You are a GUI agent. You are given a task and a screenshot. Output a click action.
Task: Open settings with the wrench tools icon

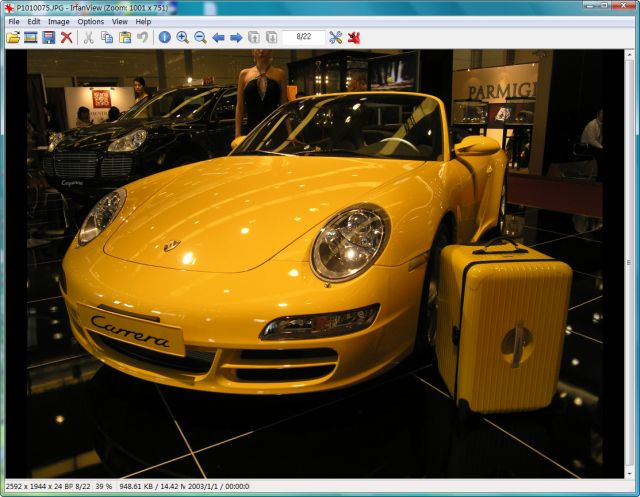(x=335, y=37)
